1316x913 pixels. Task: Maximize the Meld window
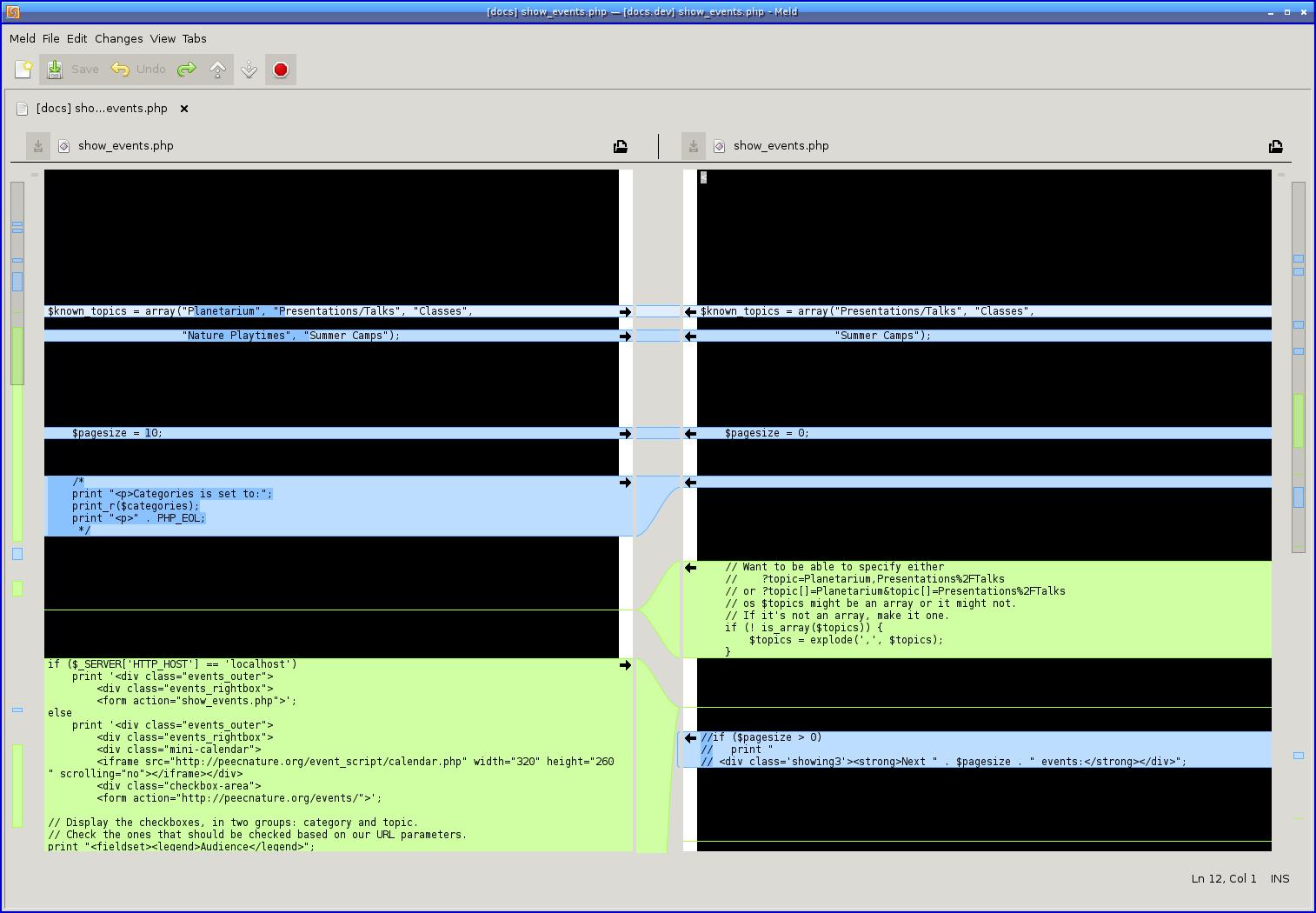(x=1287, y=12)
